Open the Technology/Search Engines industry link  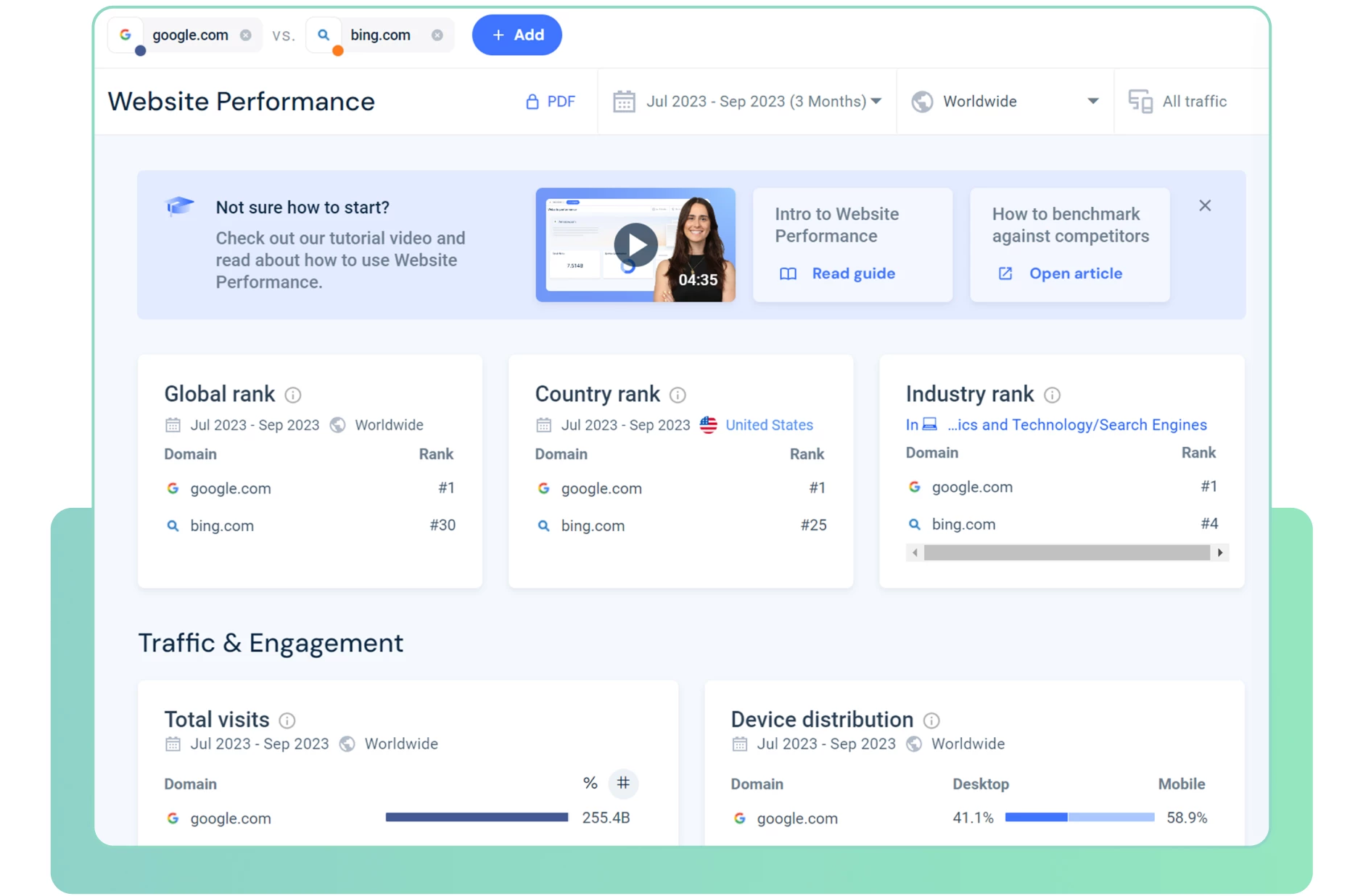coord(1076,425)
